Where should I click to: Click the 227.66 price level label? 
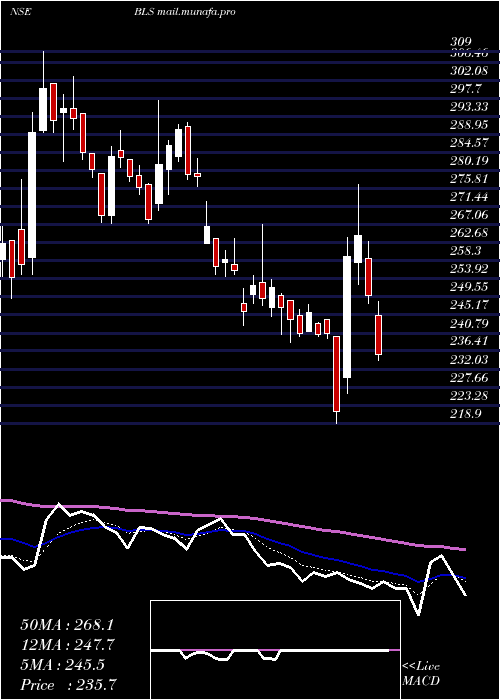point(469,377)
